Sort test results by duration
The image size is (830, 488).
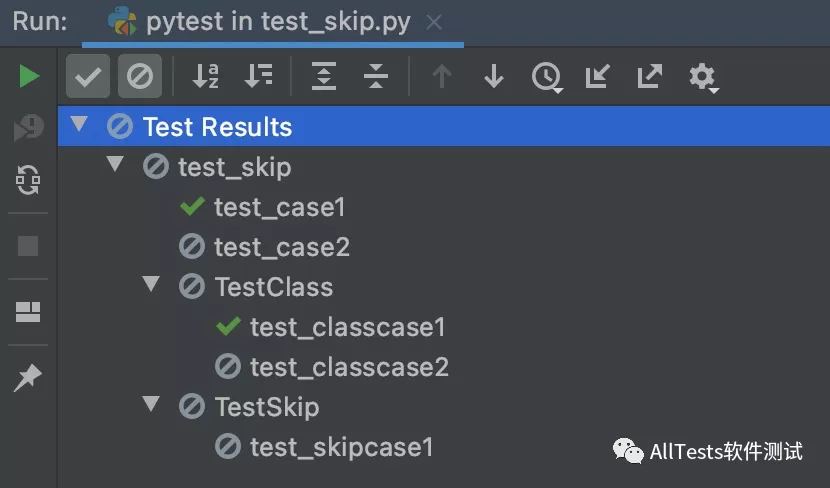(258, 77)
